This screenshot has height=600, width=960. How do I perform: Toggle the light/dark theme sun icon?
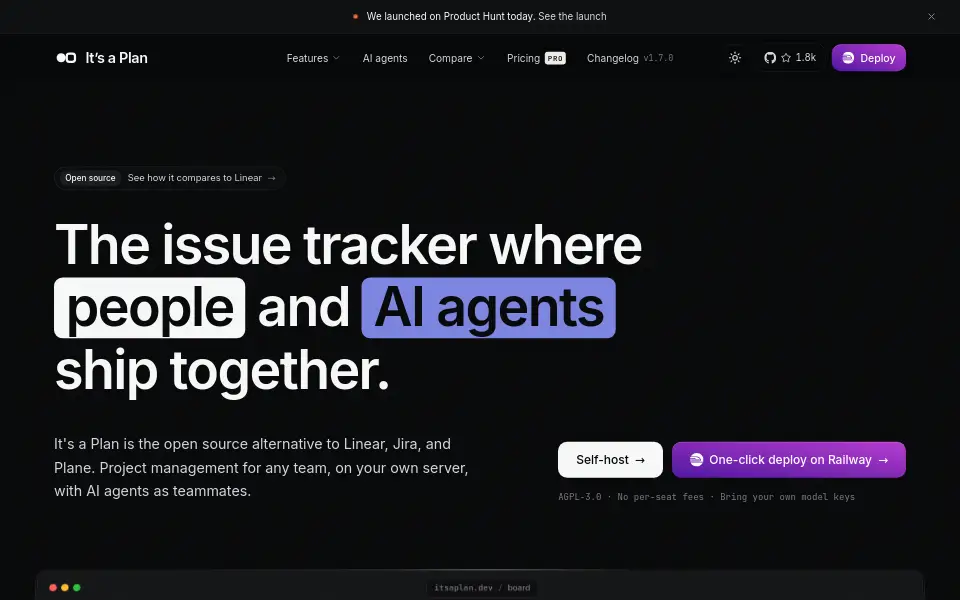point(735,58)
